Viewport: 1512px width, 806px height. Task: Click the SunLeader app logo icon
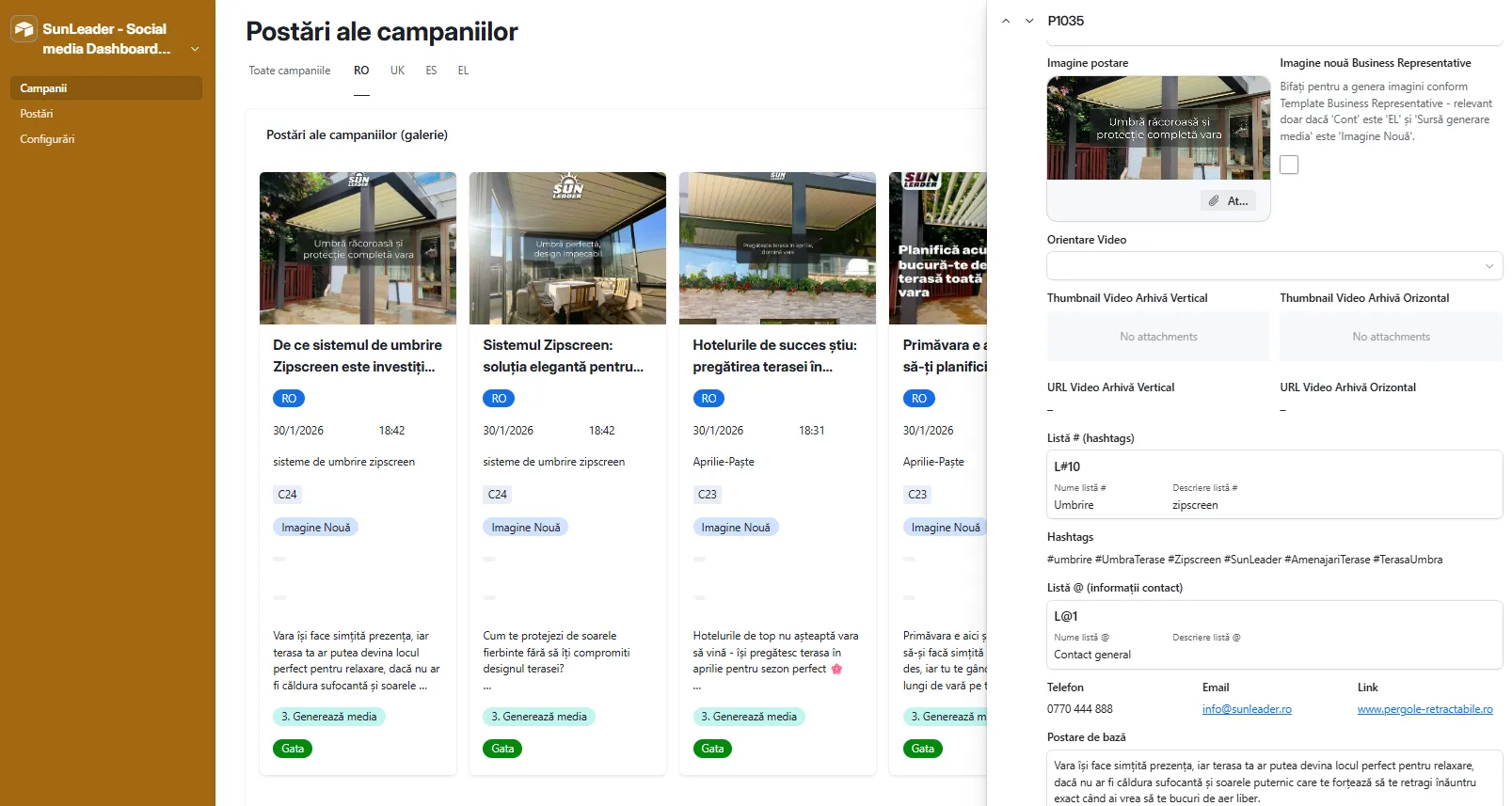tap(24, 29)
